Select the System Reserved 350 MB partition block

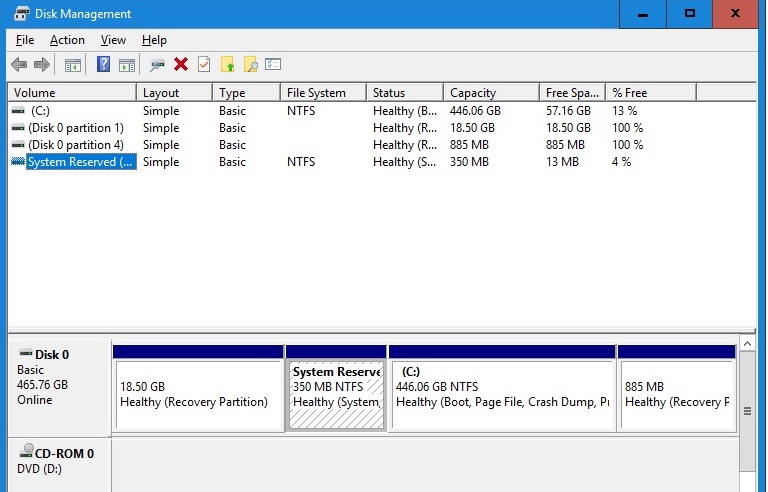point(336,387)
